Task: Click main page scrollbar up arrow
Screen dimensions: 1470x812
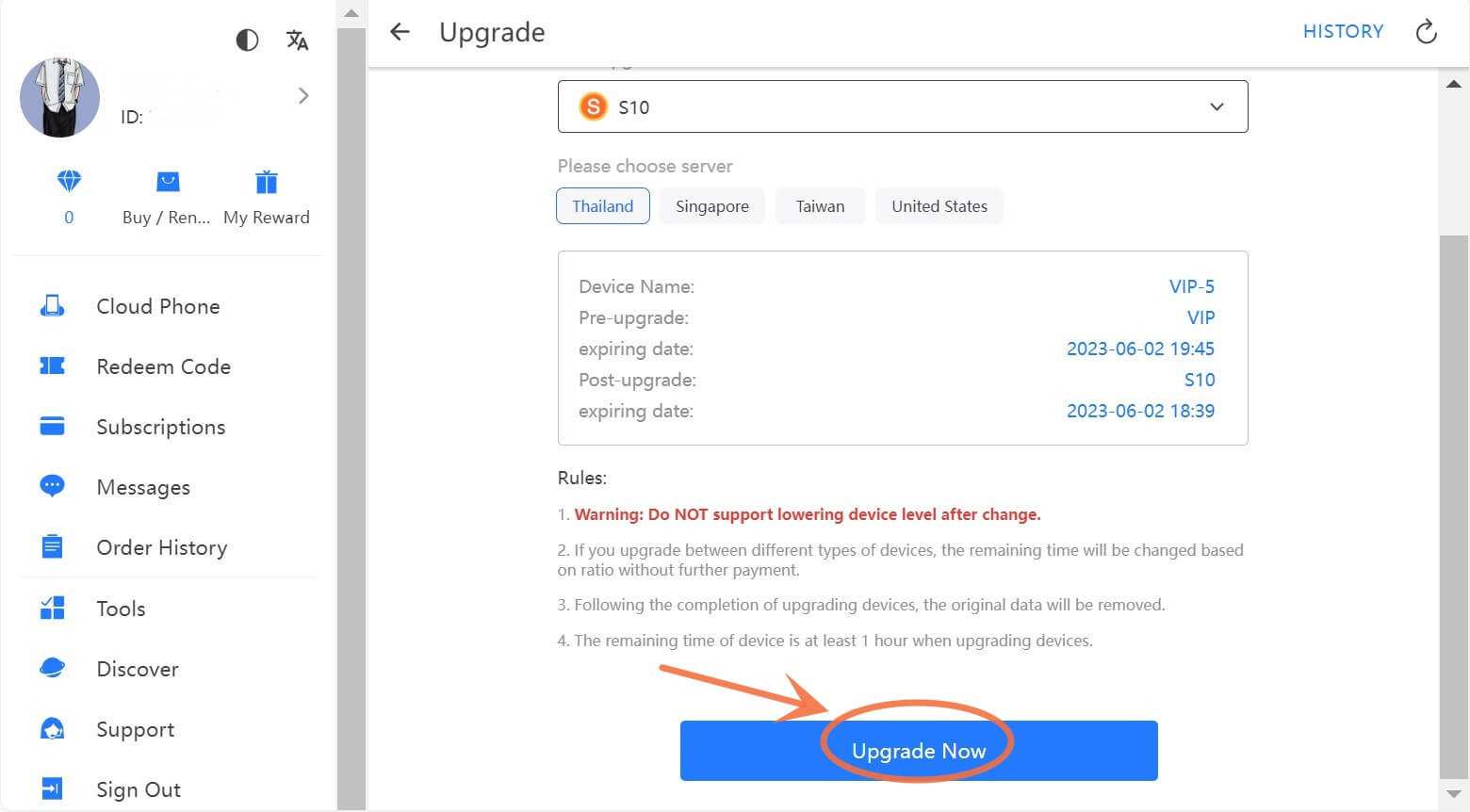Action: click(1454, 84)
